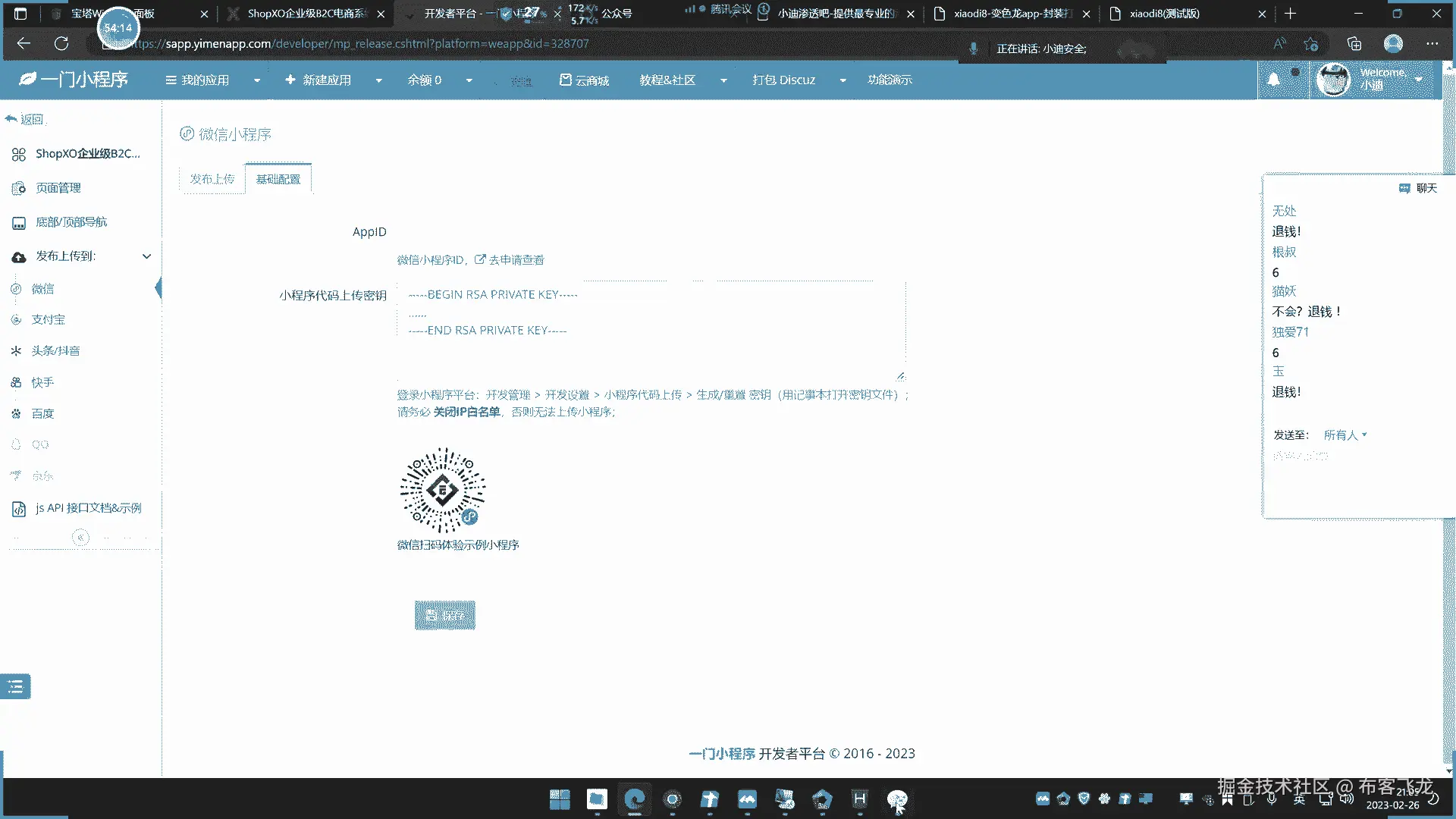1456x819 pixels.
Task: Open Edge browser in Windows taskbar
Action: (634, 799)
